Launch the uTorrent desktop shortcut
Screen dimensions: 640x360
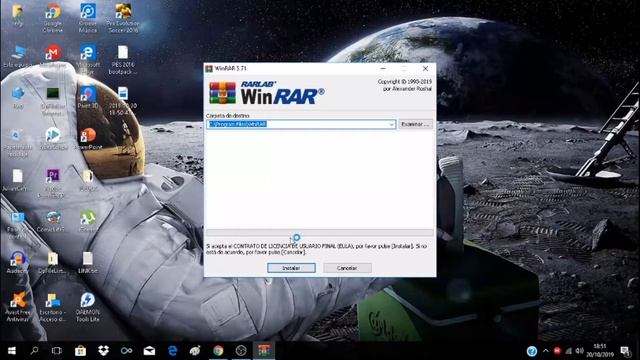[x=88, y=221]
